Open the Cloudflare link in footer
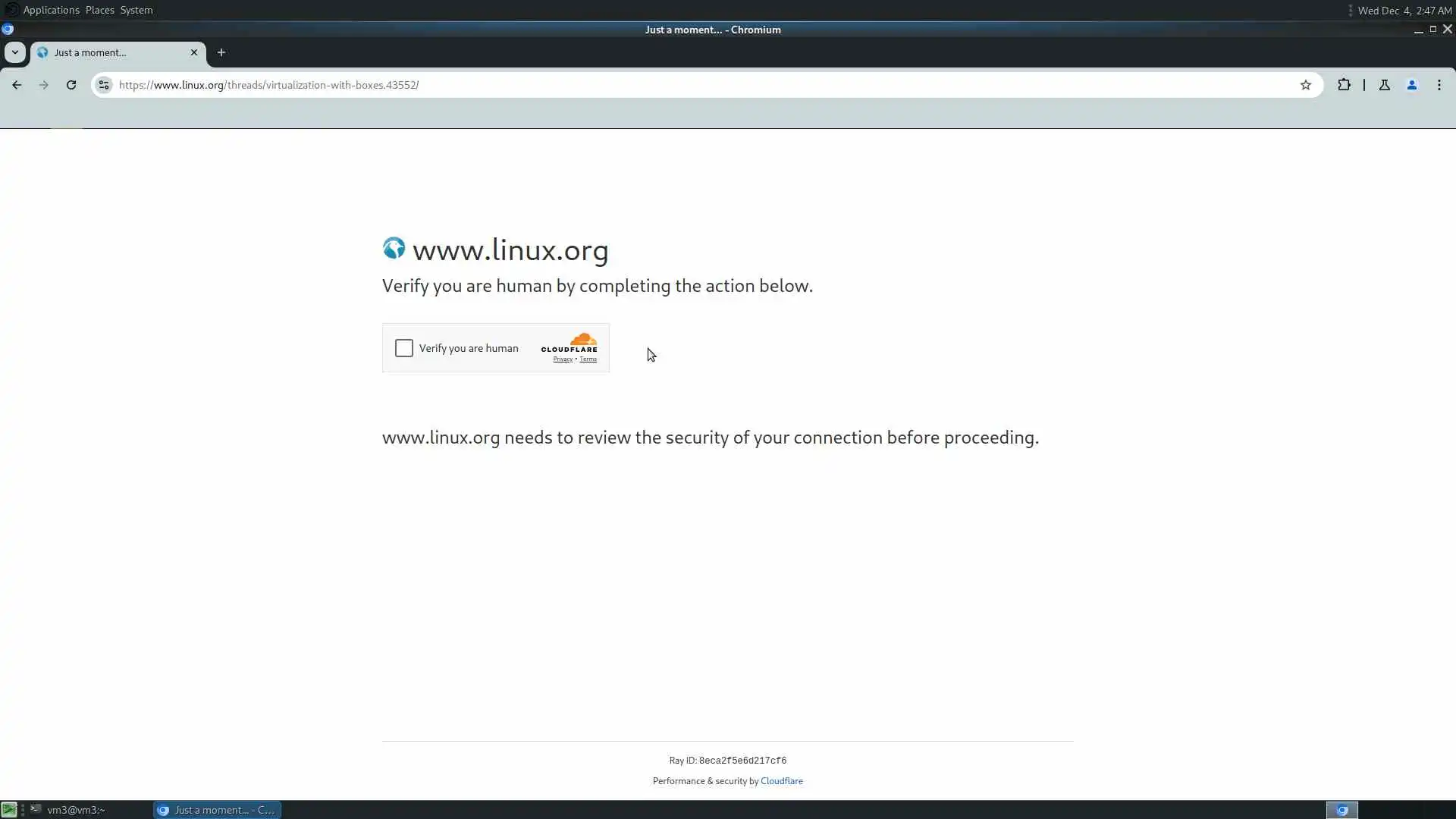The image size is (1456, 819). coord(781,781)
